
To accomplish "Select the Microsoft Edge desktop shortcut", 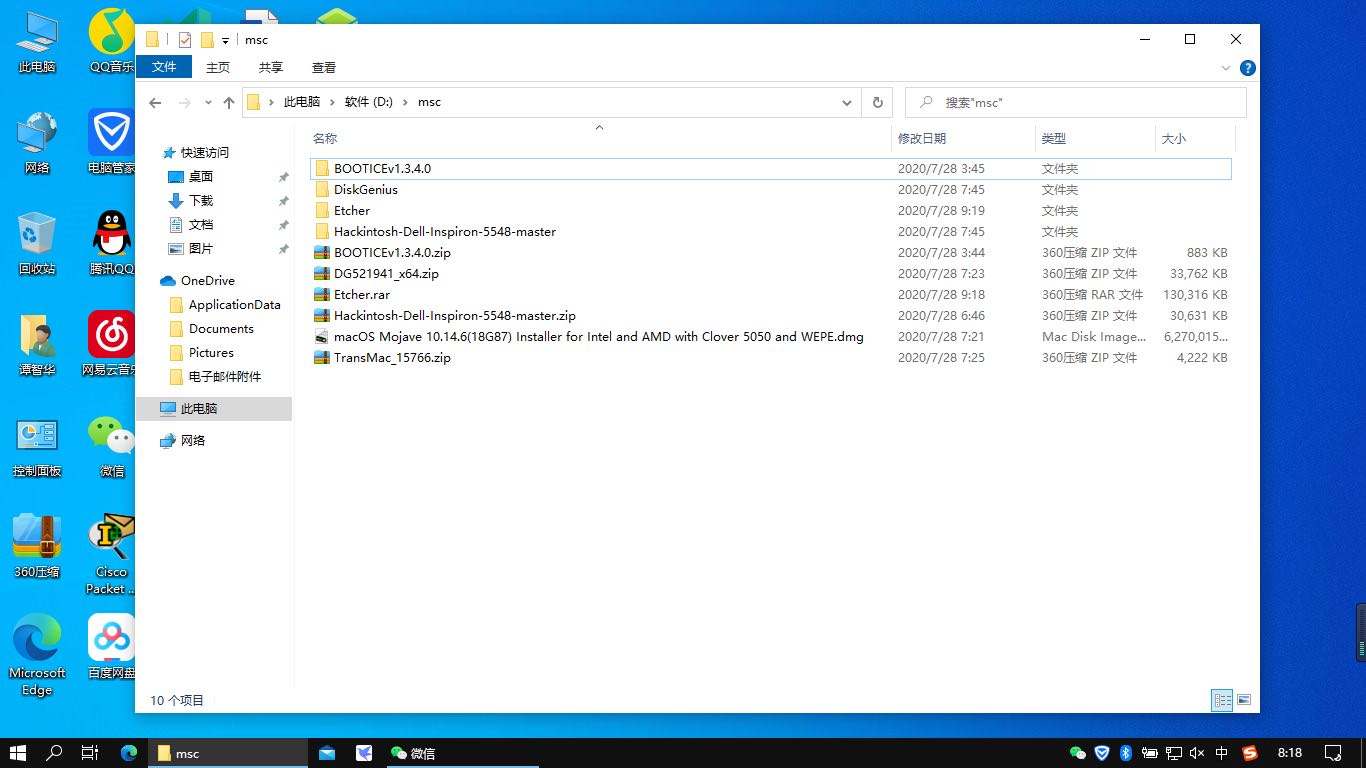I will pyautogui.click(x=37, y=654).
